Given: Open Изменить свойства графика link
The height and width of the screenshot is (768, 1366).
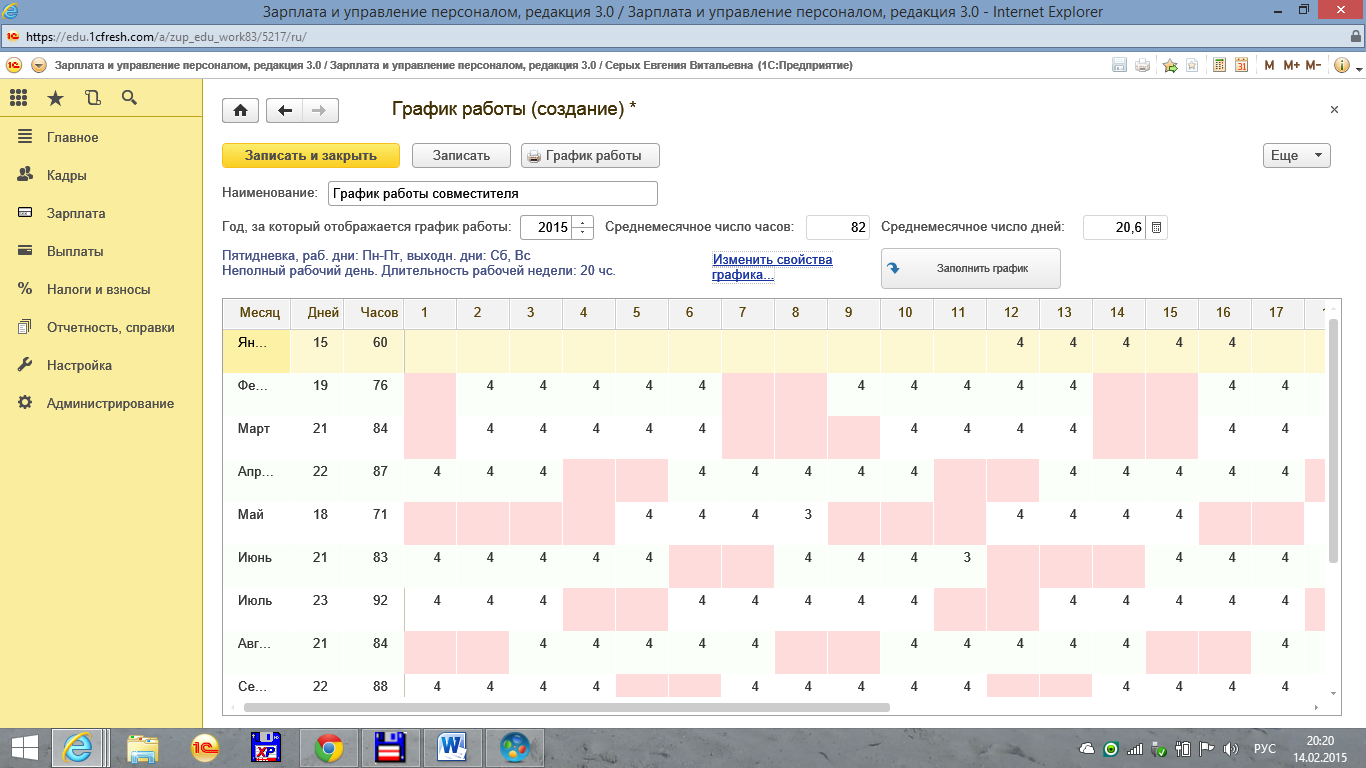Looking at the screenshot, I should [x=772, y=267].
